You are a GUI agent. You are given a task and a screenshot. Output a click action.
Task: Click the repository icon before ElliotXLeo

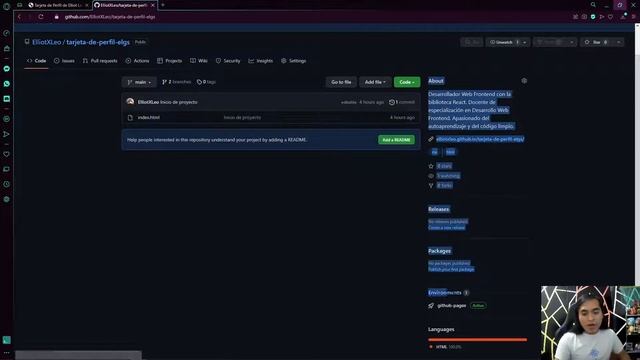[x=27, y=42]
